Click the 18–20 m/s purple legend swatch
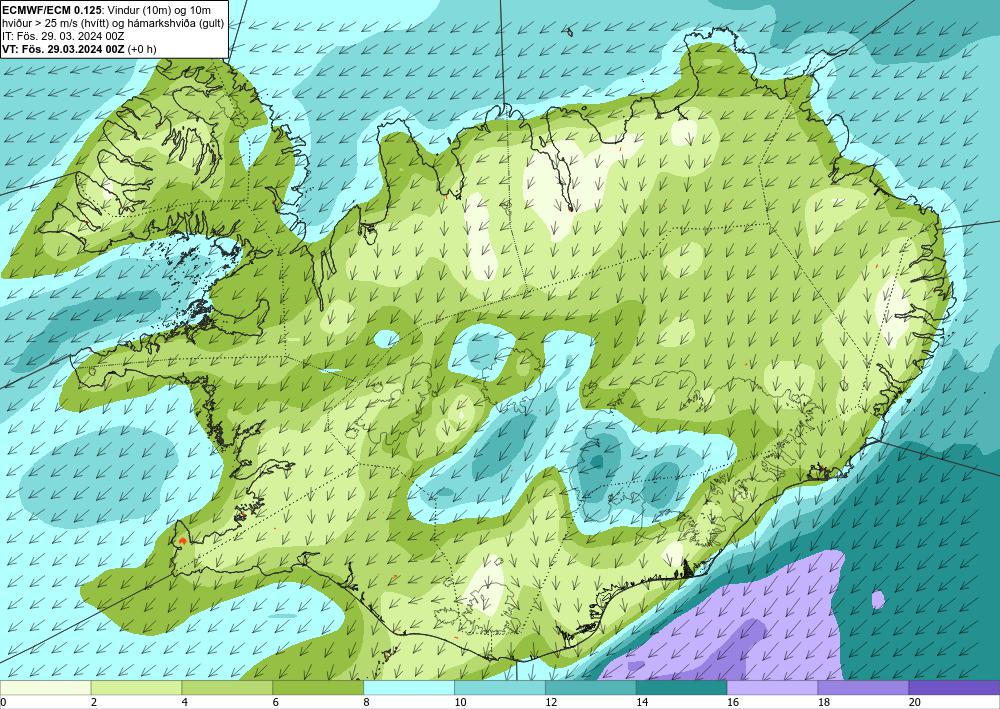 pos(864,688)
